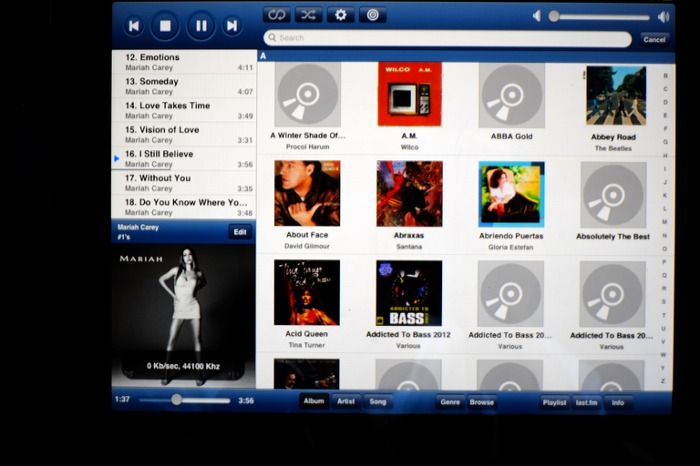The width and height of the screenshot is (700, 466).
Task: Jump to letter S in index
Action: [664, 302]
